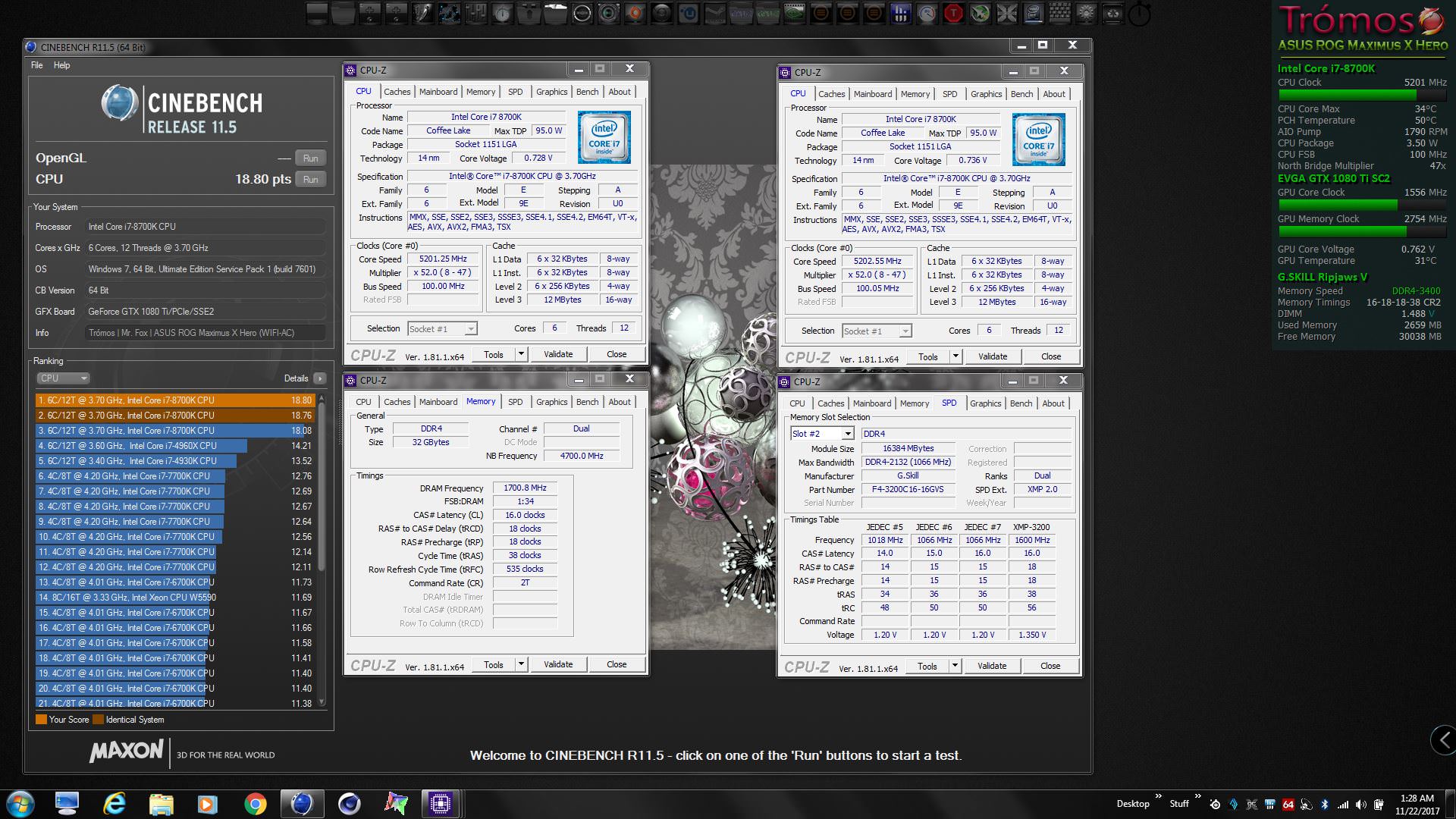Click the recycle bin icon in dock
This screenshot has height=819, width=1456.
(x=1112, y=13)
